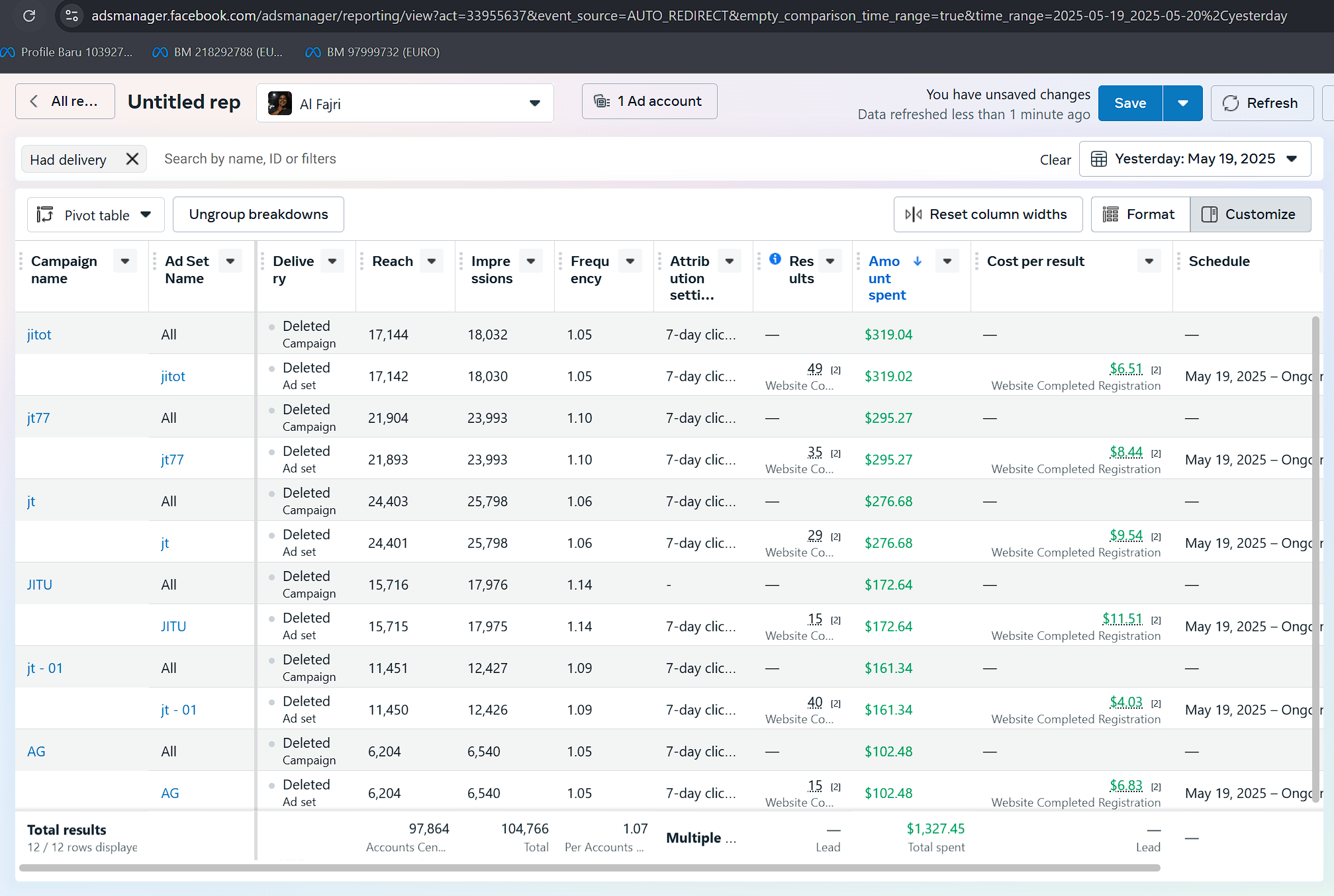
Task: Click Reset column widths
Action: click(987, 214)
